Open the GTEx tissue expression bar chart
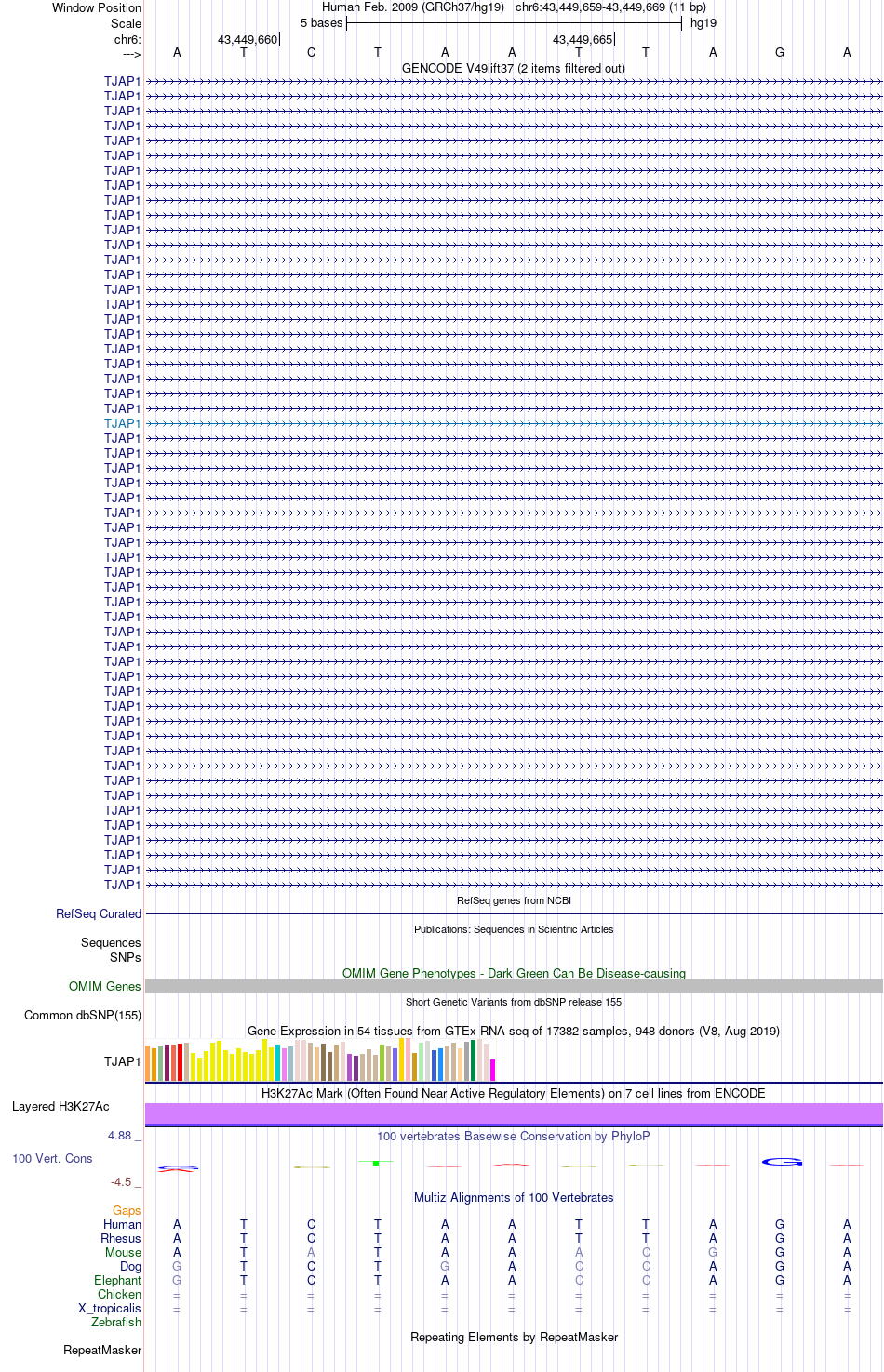 pos(321,1060)
